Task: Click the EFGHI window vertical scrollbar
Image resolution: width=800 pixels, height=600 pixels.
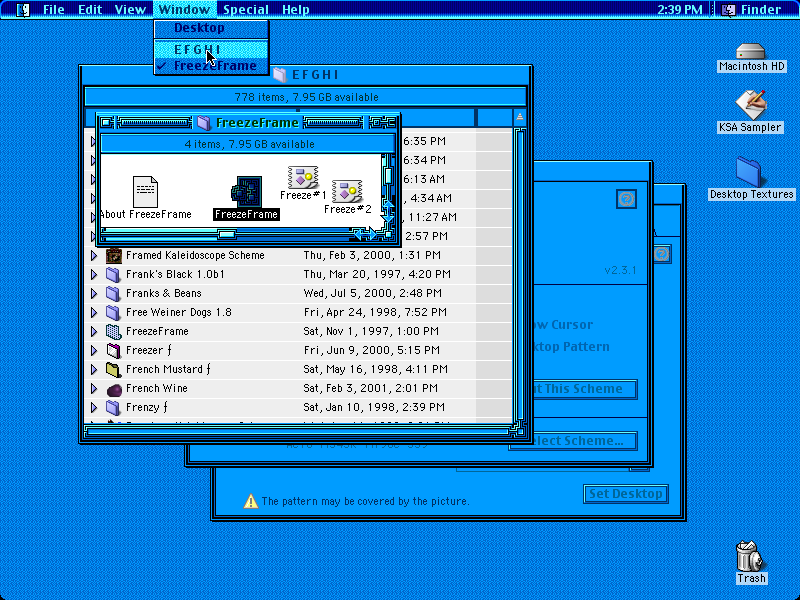Action: [520, 276]
